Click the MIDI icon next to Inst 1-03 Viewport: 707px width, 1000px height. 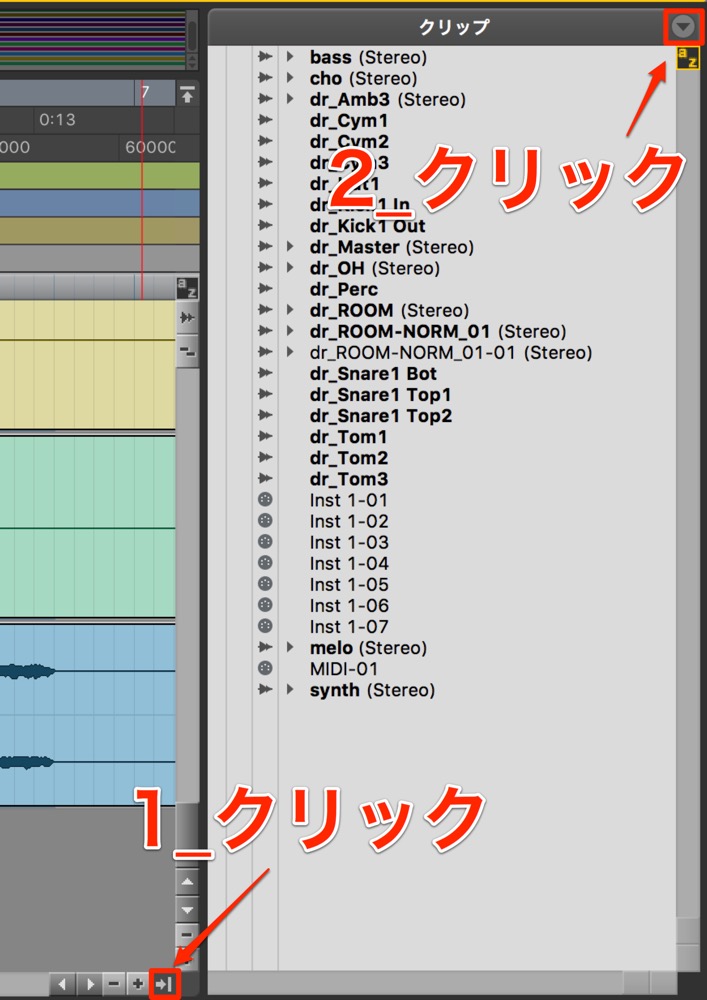pyautogui.click(x=265, y=542)
